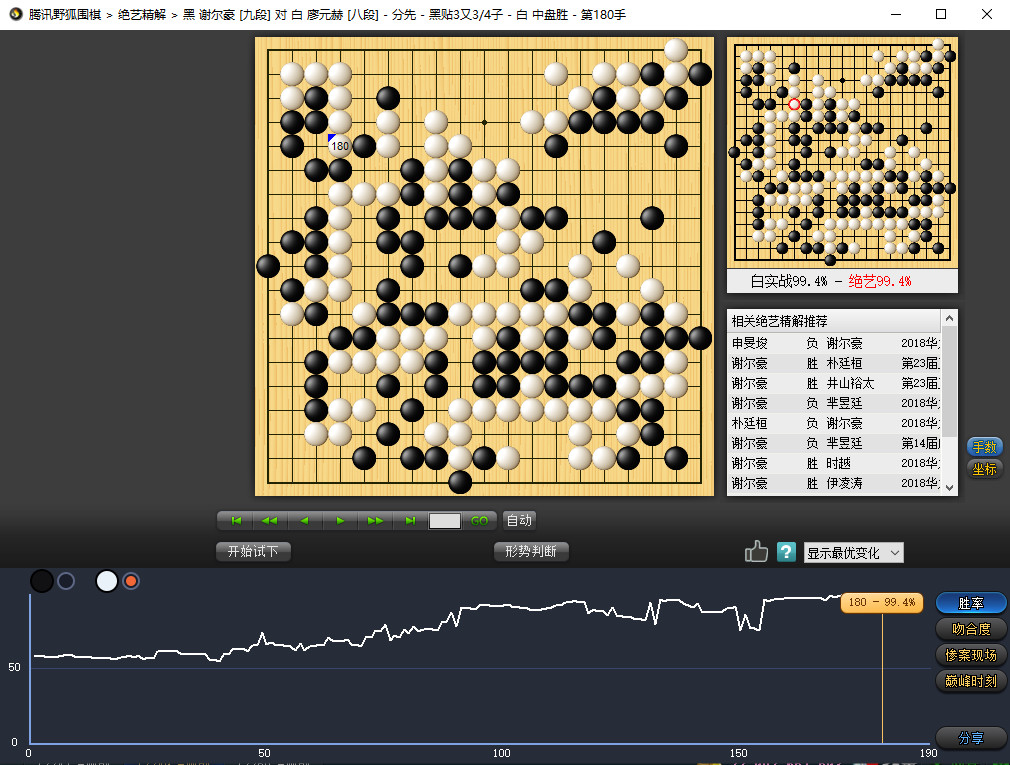This screenshot has height=765, width=1010.
Task: Toggle the 坐标 coordinates display
Action: tap(984, 469)
